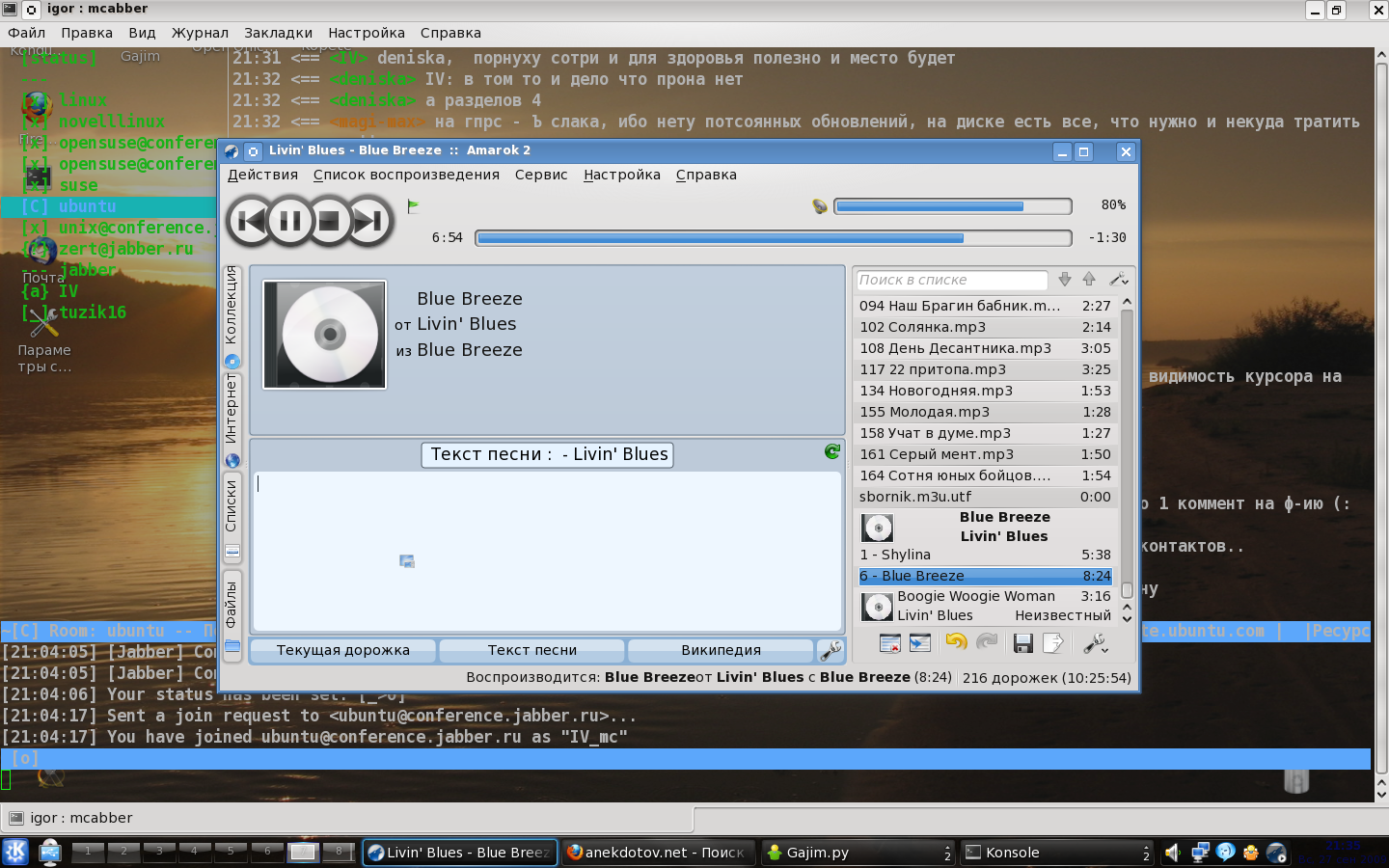Open playlist layout wrench dropdown
1389x868 pixels.
pyautogui.click(x=1095, y=642)
